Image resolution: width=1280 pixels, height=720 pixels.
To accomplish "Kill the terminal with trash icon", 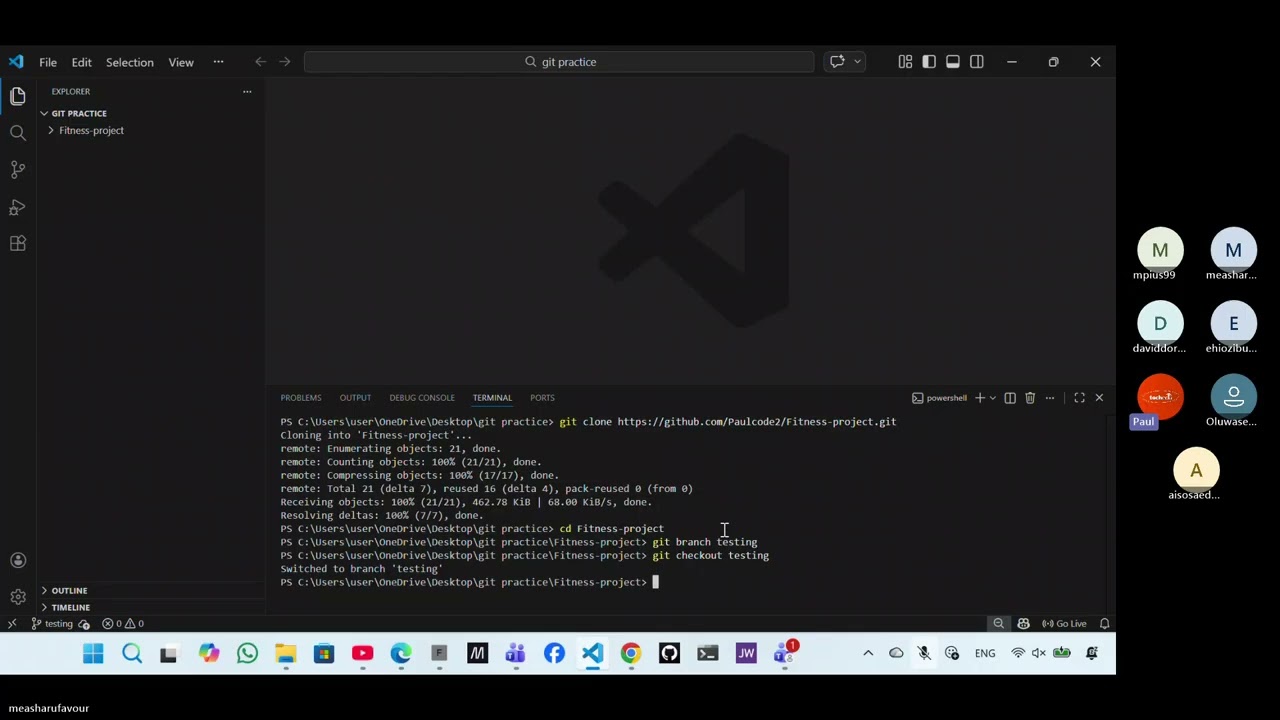I will (x=1030, y=398).
